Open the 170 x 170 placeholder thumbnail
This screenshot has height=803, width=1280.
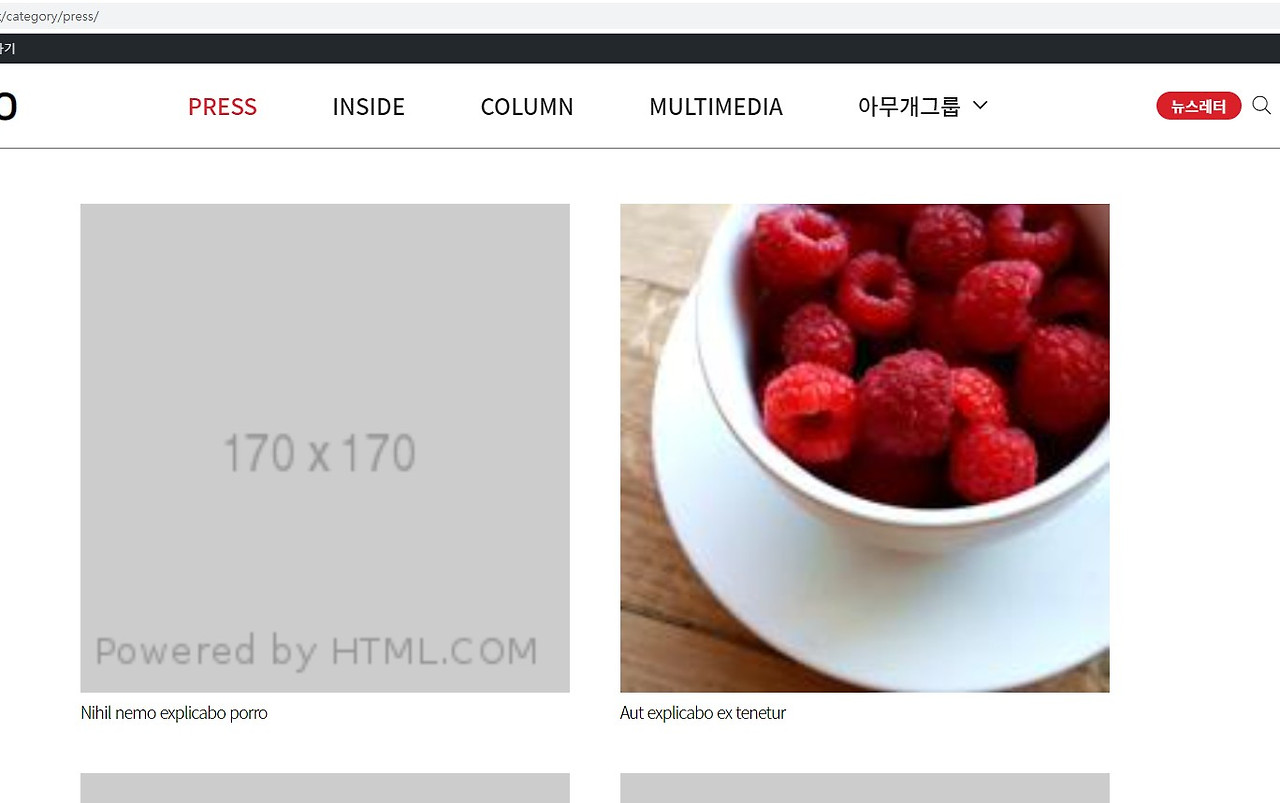(x=325, y=448)
